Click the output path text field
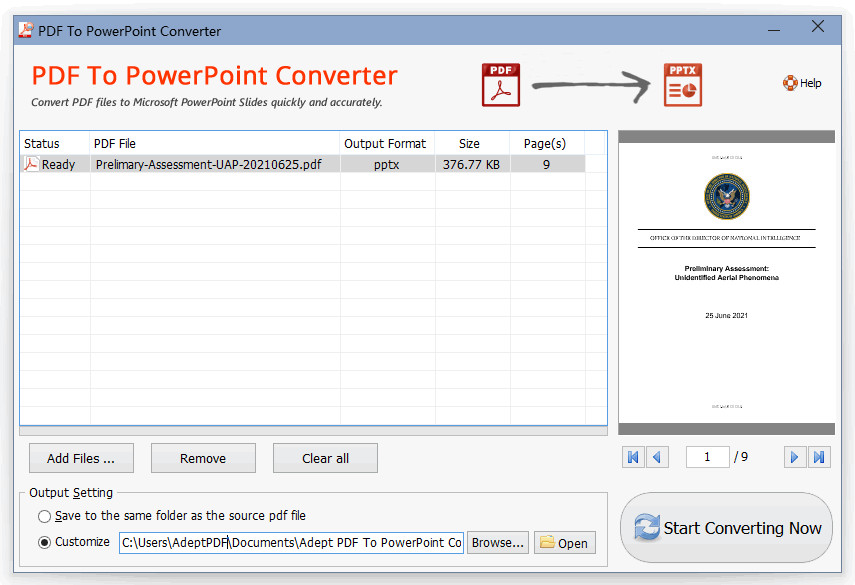 [291, 543]
